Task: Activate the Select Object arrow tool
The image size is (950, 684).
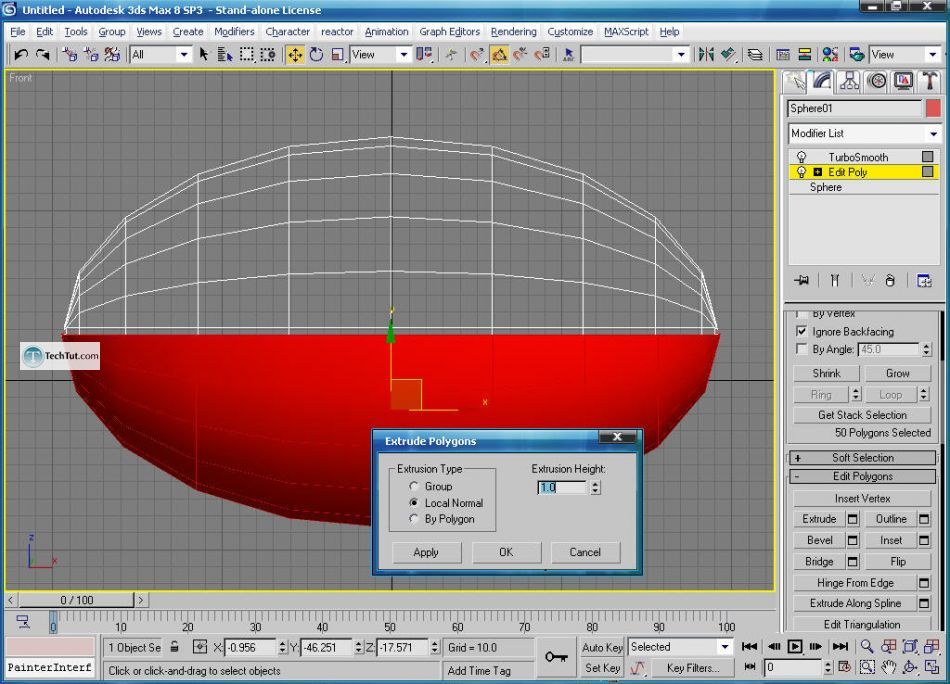Action: 204,55
